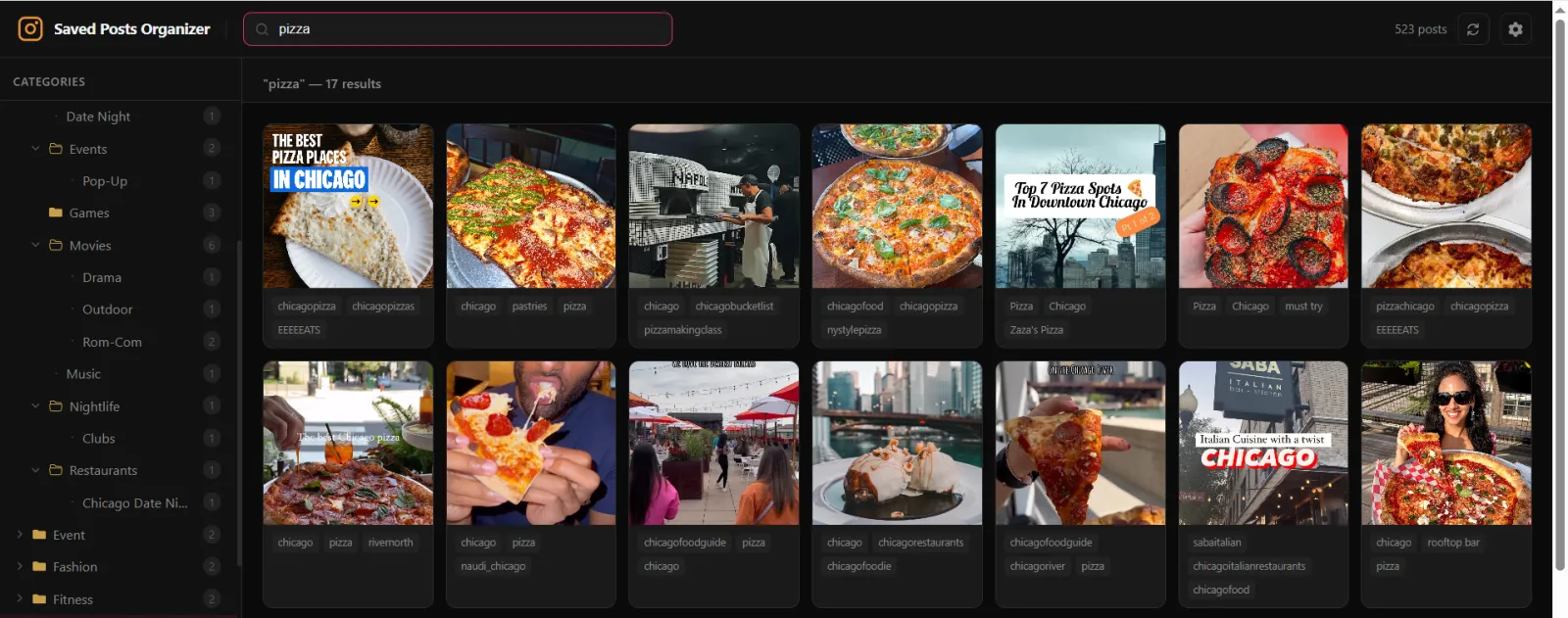Open The Best Pizza Places in Chicago post

click(x=348, y=206)
